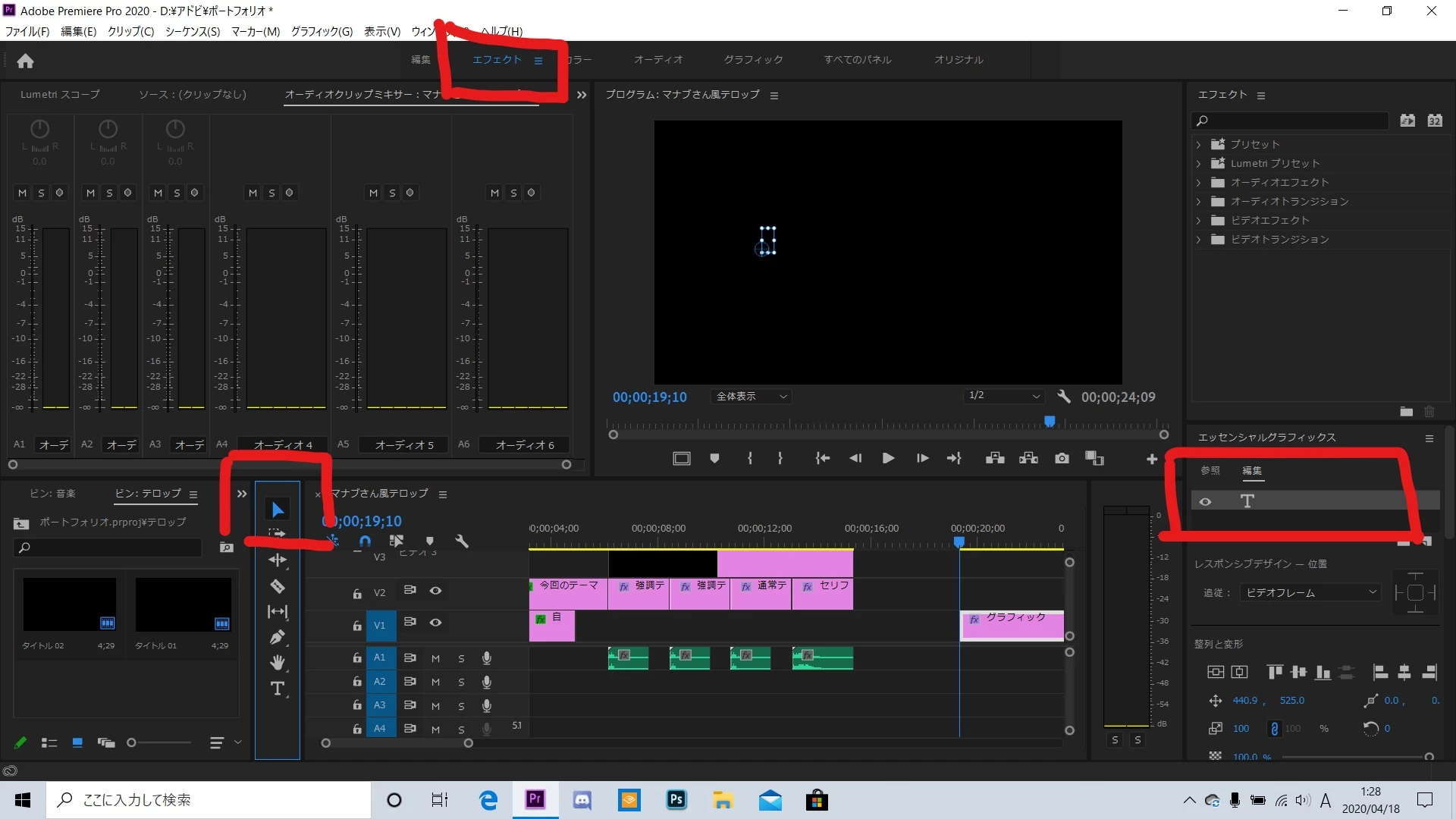Image resolution: width=1456 pixels, height=819 pixels.
Task: Open the program monitor wrench settings
Action: click(x=1063, y=397)
